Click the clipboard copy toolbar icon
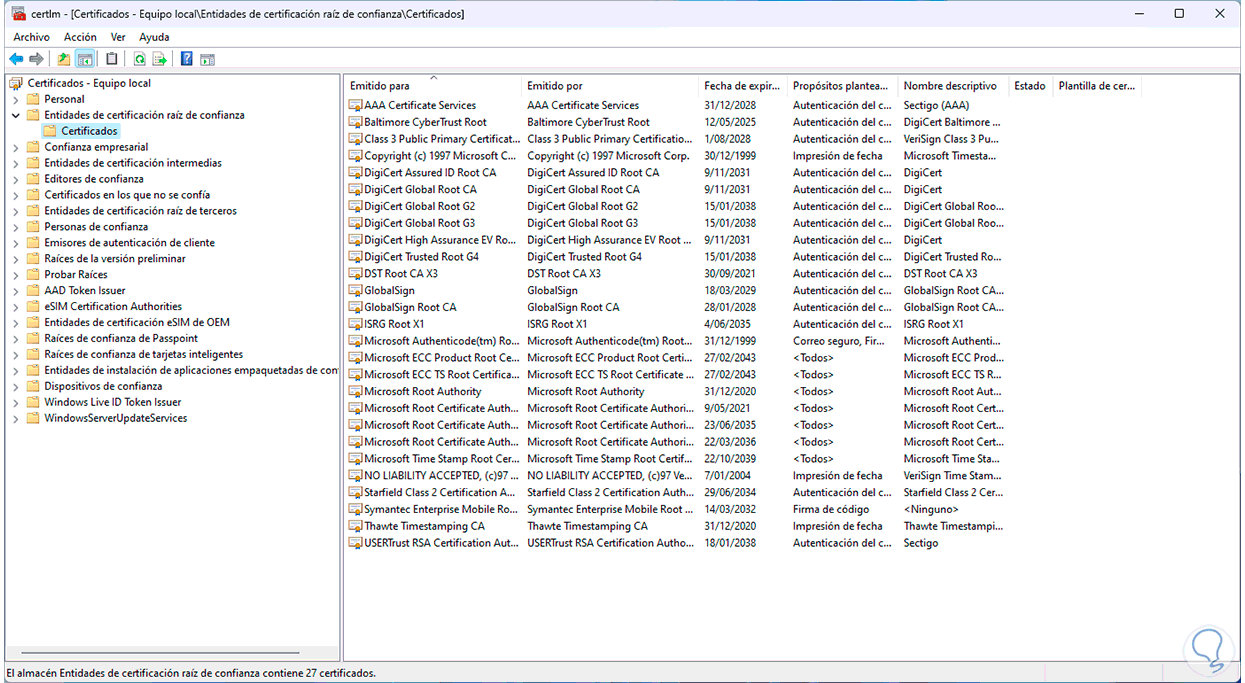Image resolution: width=1245 pixels, height=683 pixels. (112, 59)
